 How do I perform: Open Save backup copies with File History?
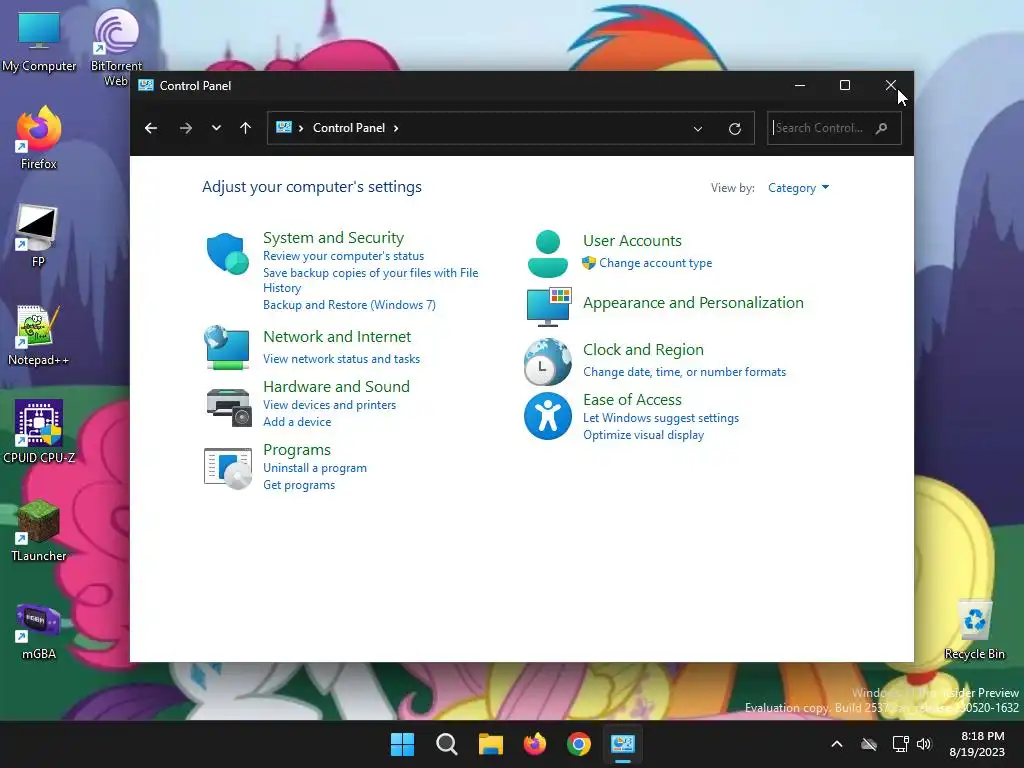tap(370, 280)
